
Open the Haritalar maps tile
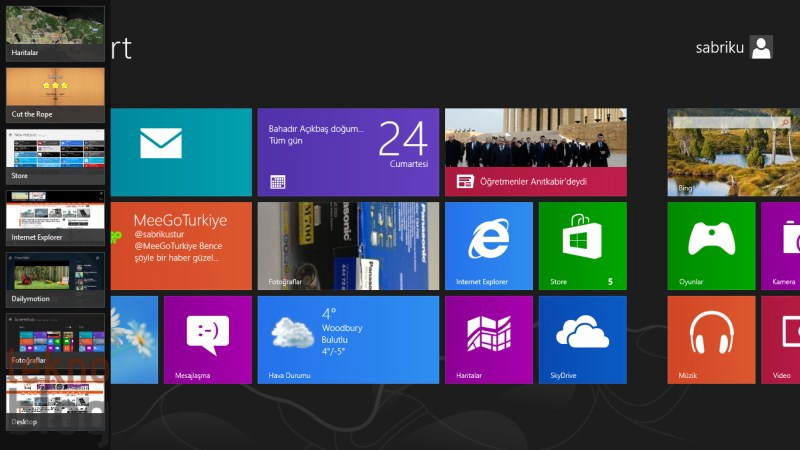tap(489, 340)
